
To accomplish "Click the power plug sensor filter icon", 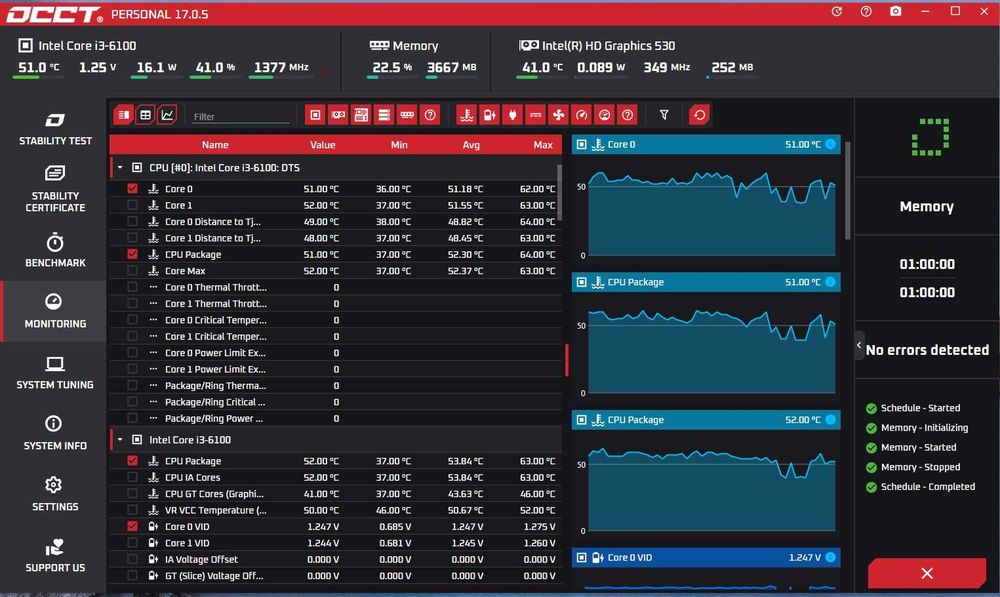I will 513,115.
